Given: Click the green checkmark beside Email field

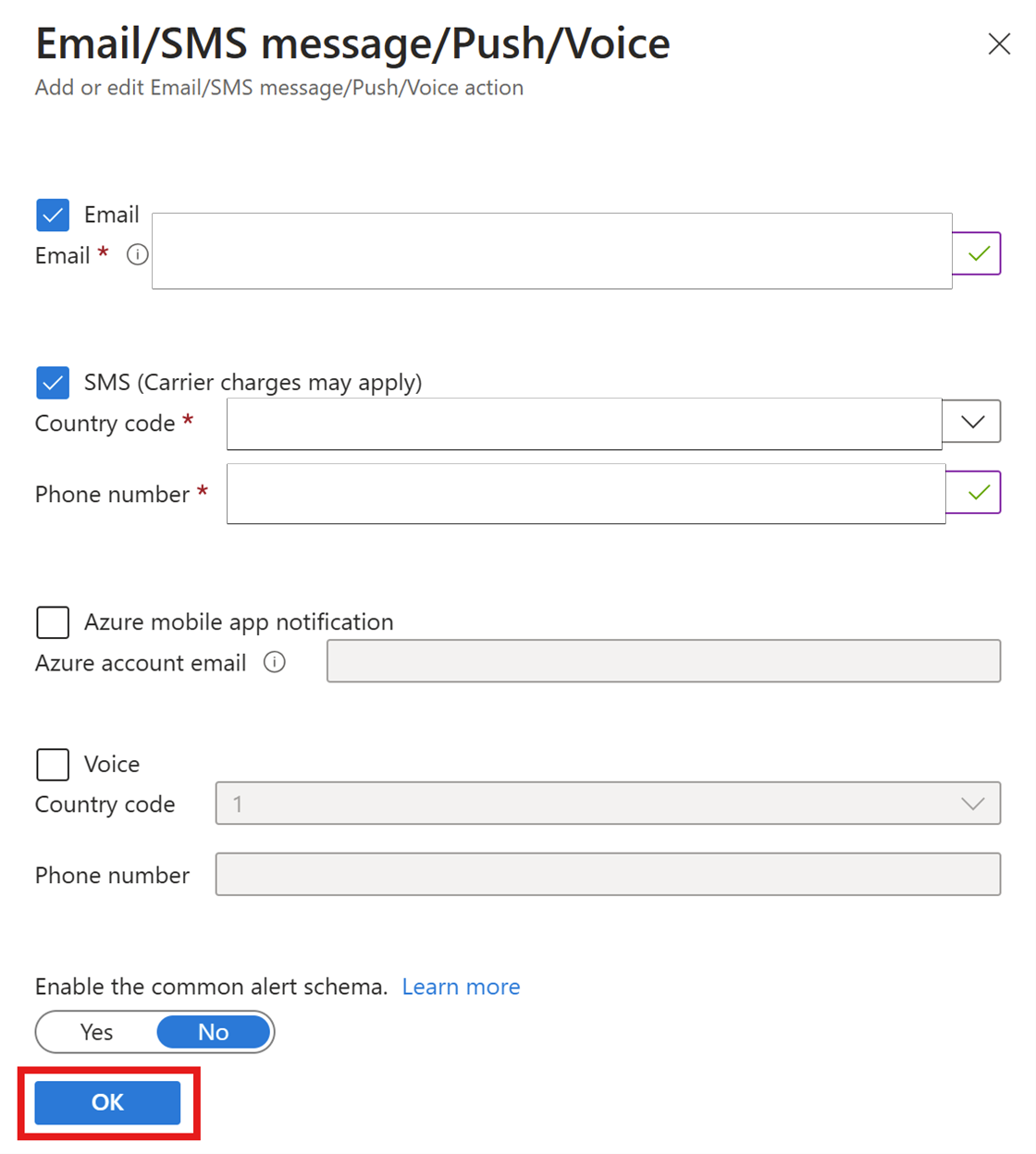Looking at the screenshot, I should pos(978,253).
